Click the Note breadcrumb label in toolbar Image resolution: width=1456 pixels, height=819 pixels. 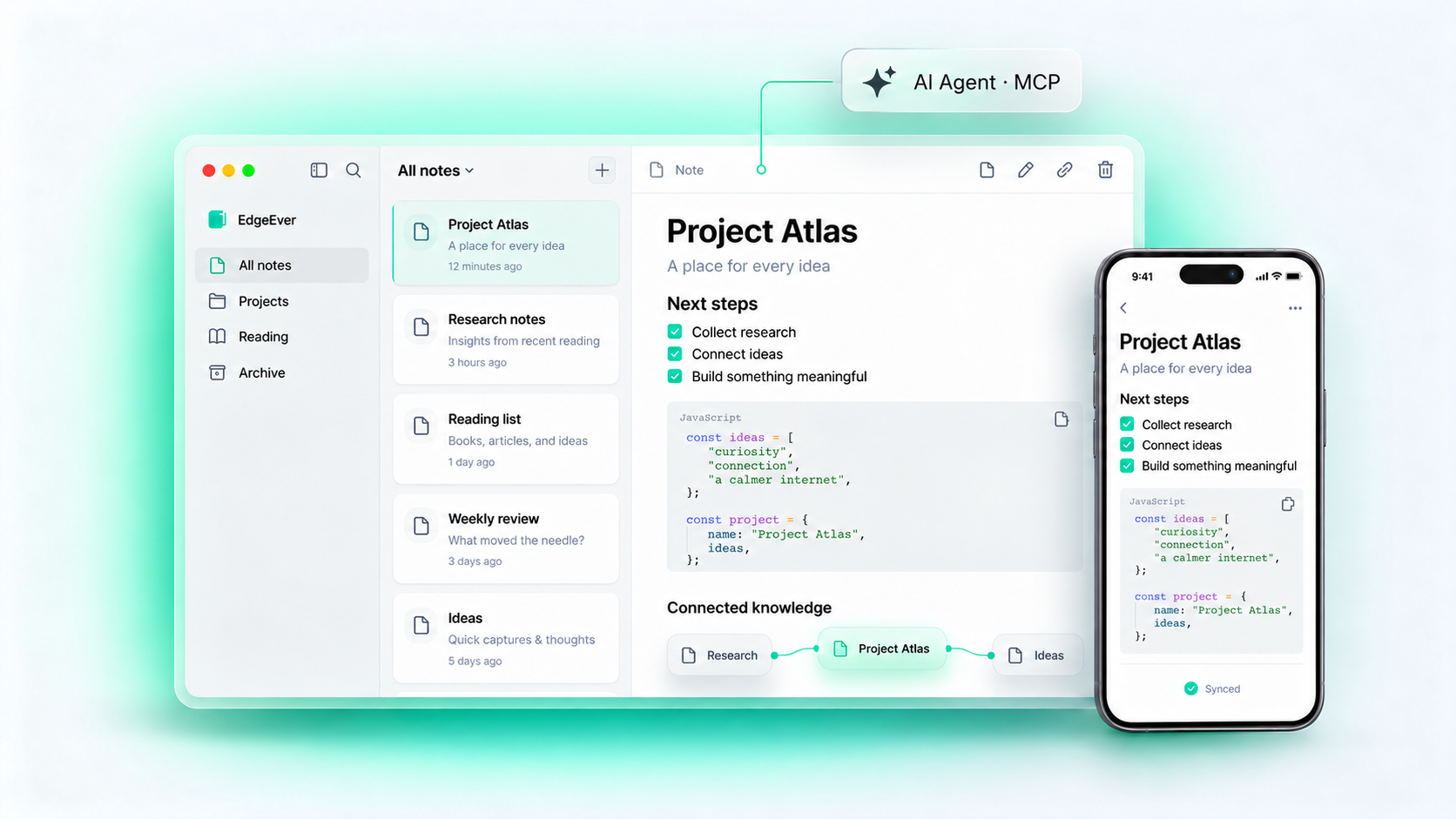689,170
